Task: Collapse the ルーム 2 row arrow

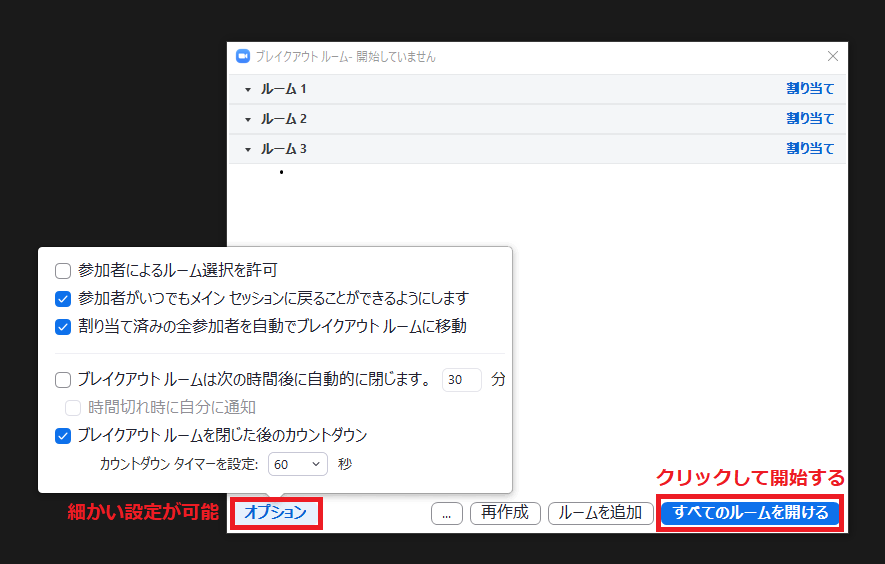Action: click(x=248, y=120)
